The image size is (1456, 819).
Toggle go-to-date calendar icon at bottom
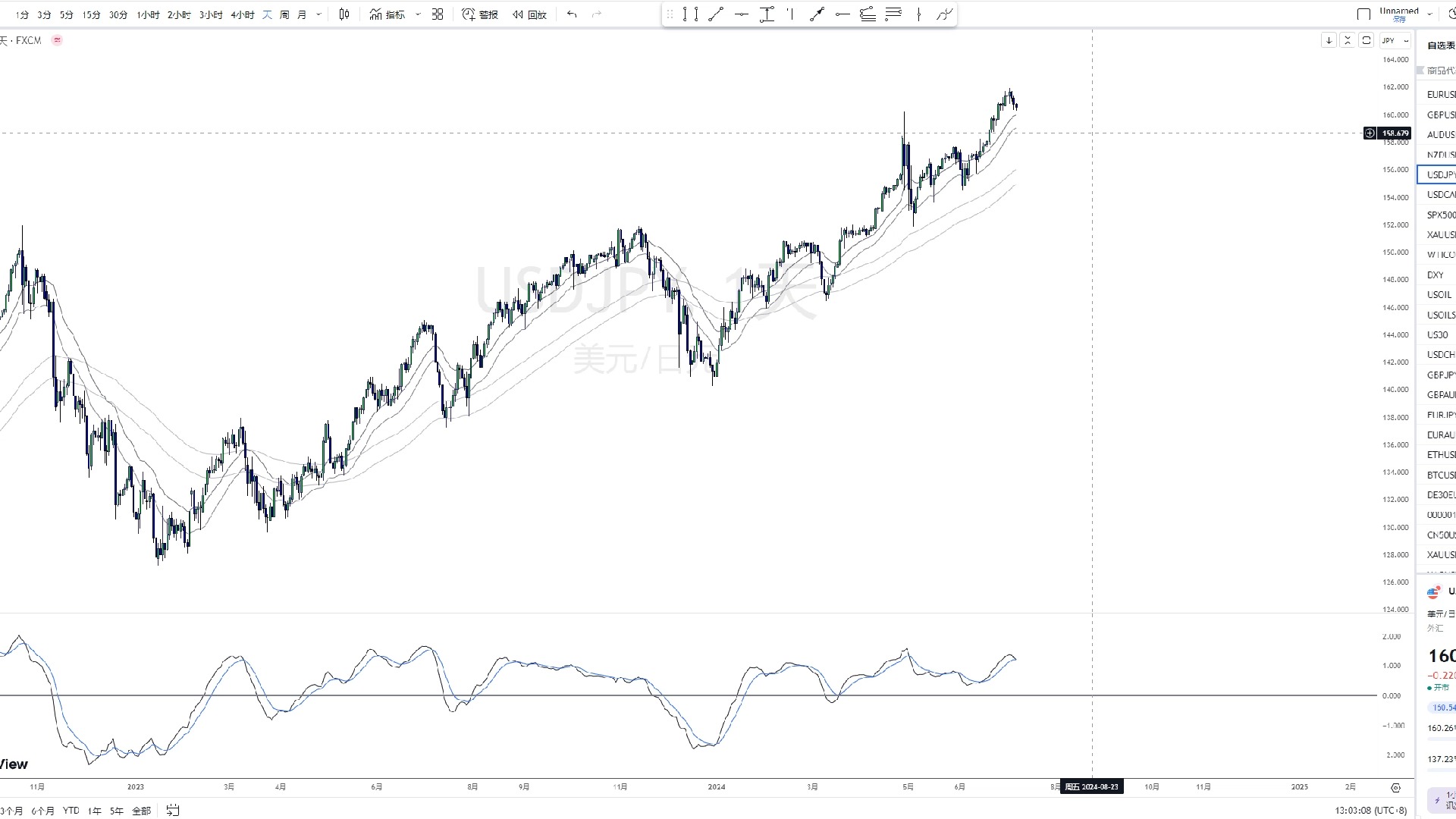tap(173, 810)
